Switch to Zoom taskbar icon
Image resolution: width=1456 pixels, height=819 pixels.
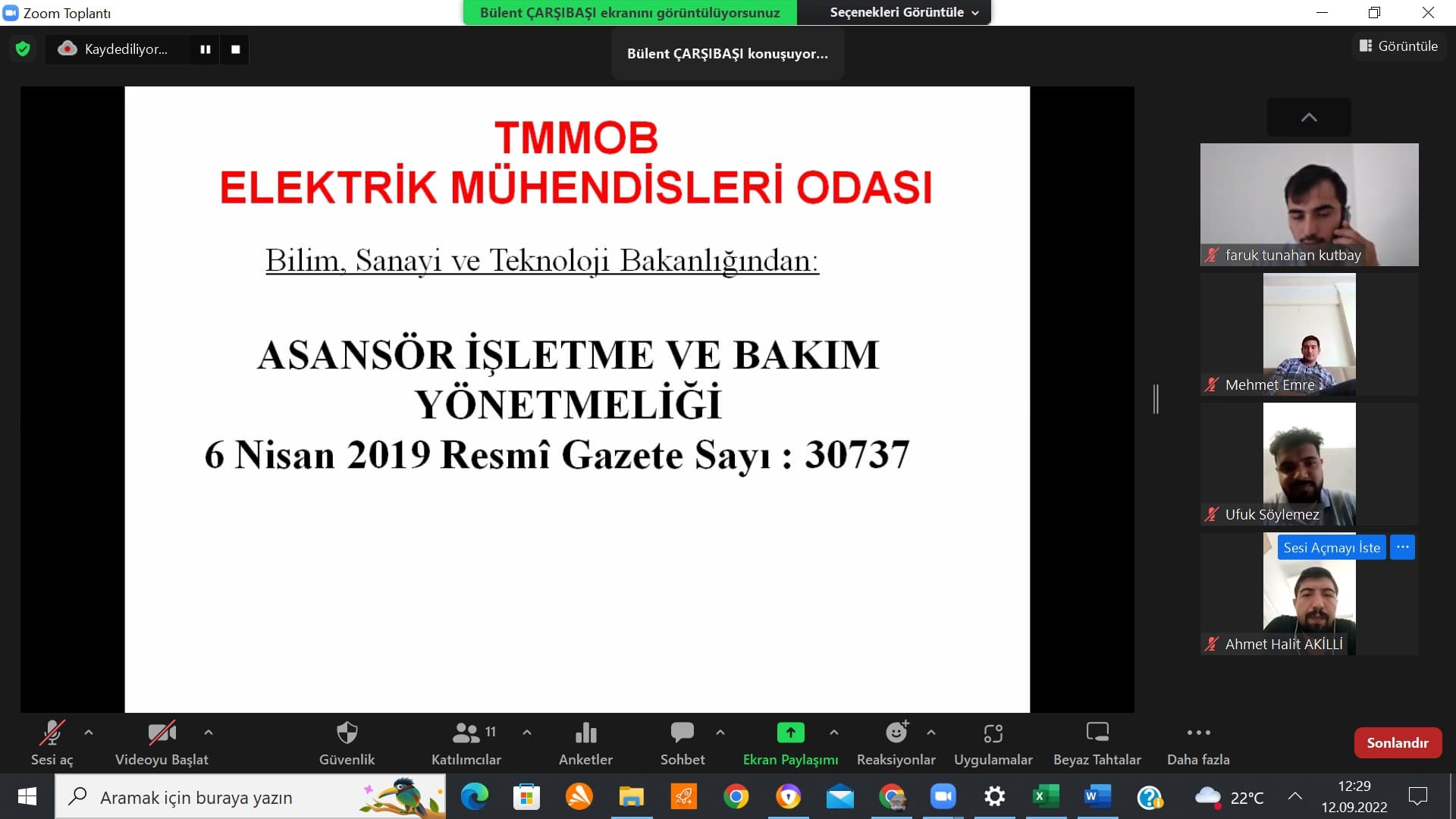click(x=943, y=797)
